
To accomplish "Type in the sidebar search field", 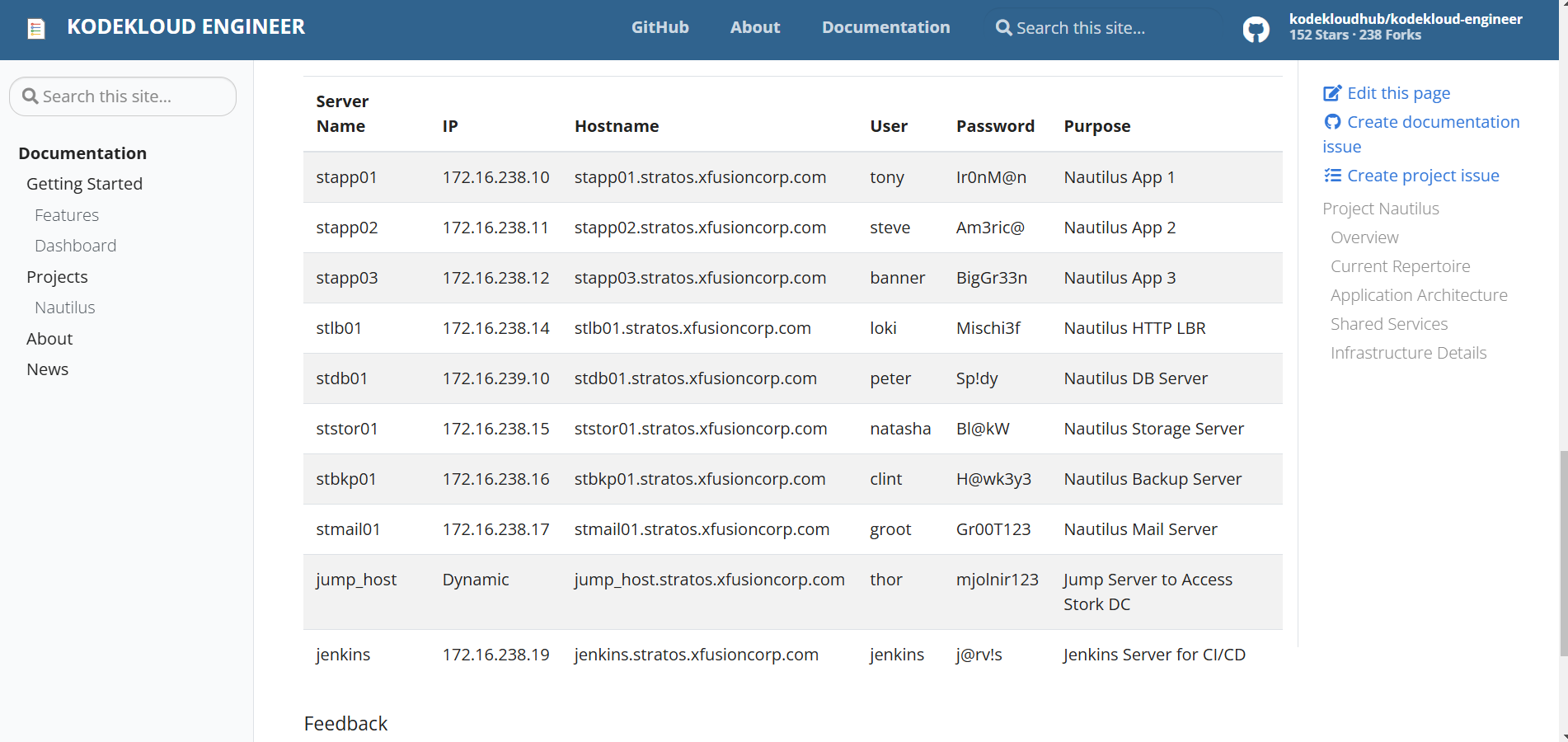I will click(132, 96).
